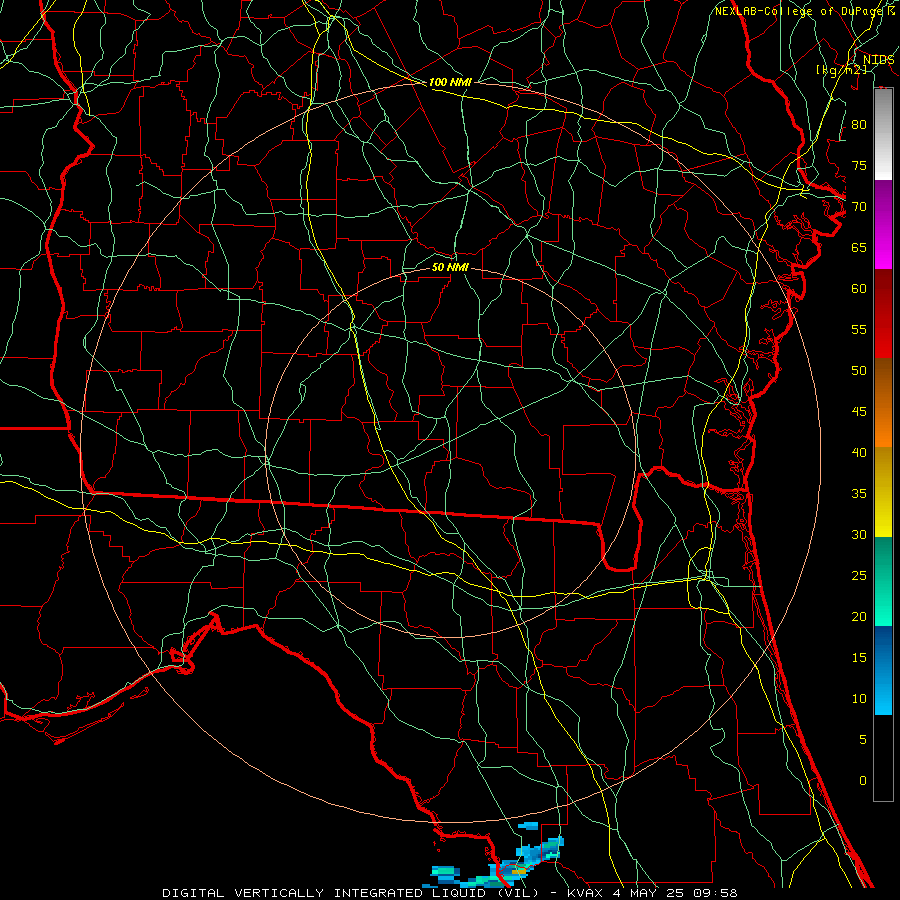
Task: Click the dark red segment of the color bar
Action: tap(883, 314)
